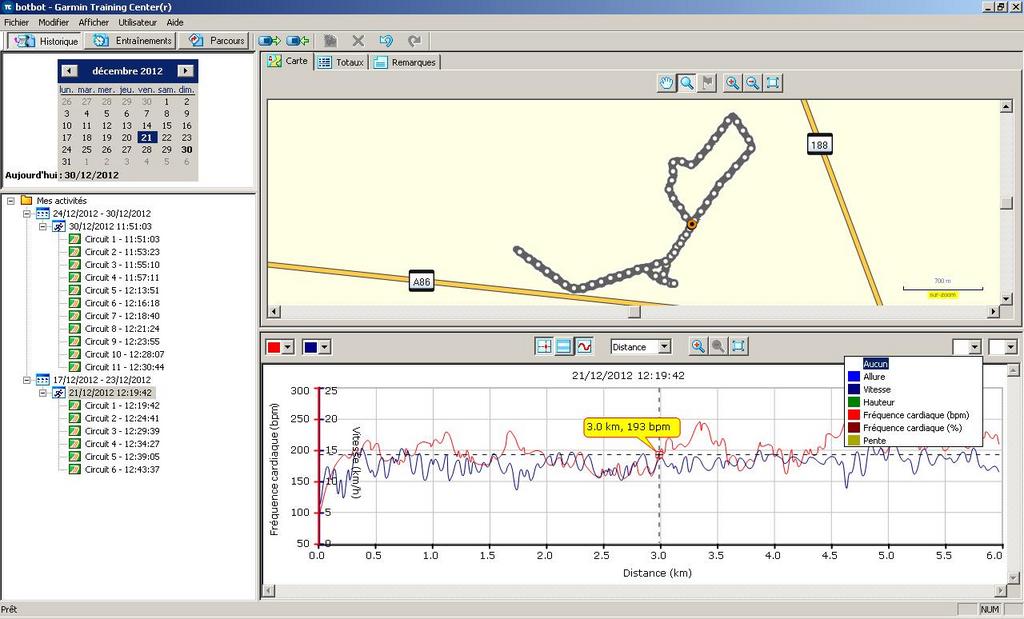Click the map zoom-in magnifier icon
The image size is (1024, 619).
pos(732,83)
